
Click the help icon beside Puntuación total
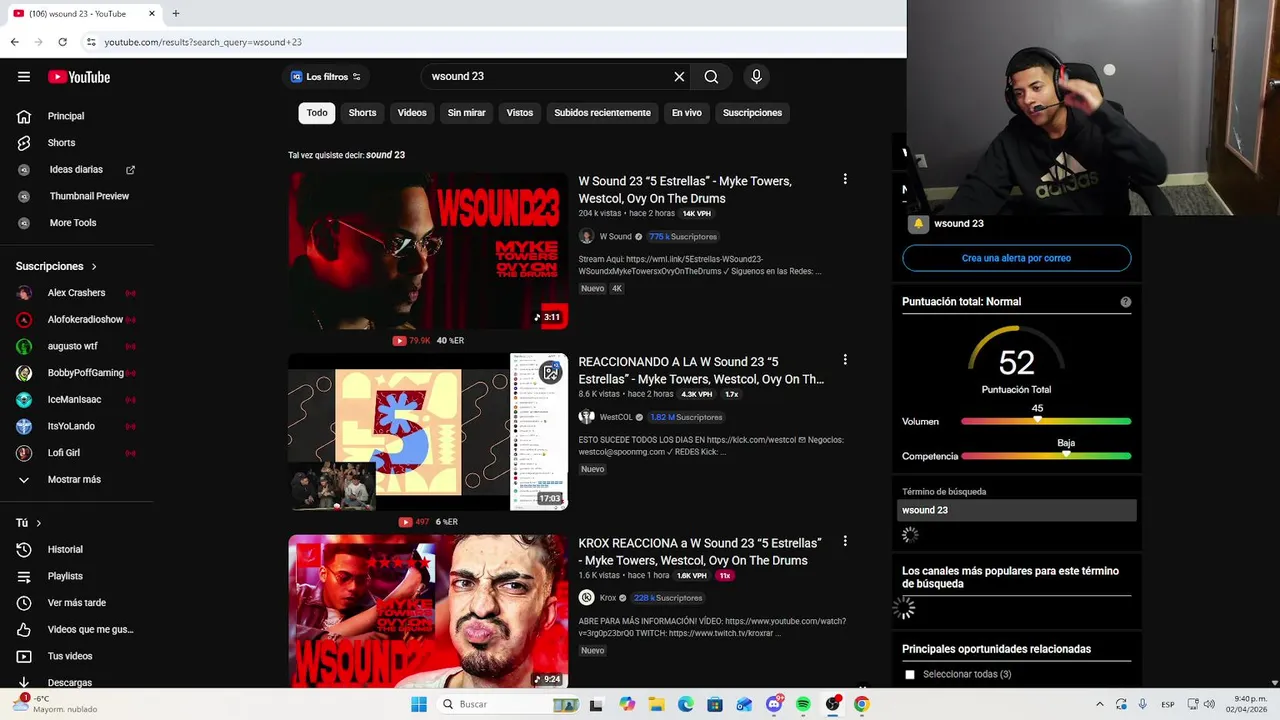(1125, 302)
